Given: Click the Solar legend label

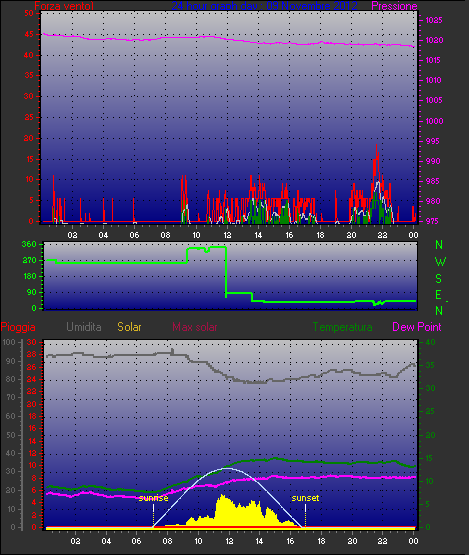Looking at the screenshot, I should 129,327.
